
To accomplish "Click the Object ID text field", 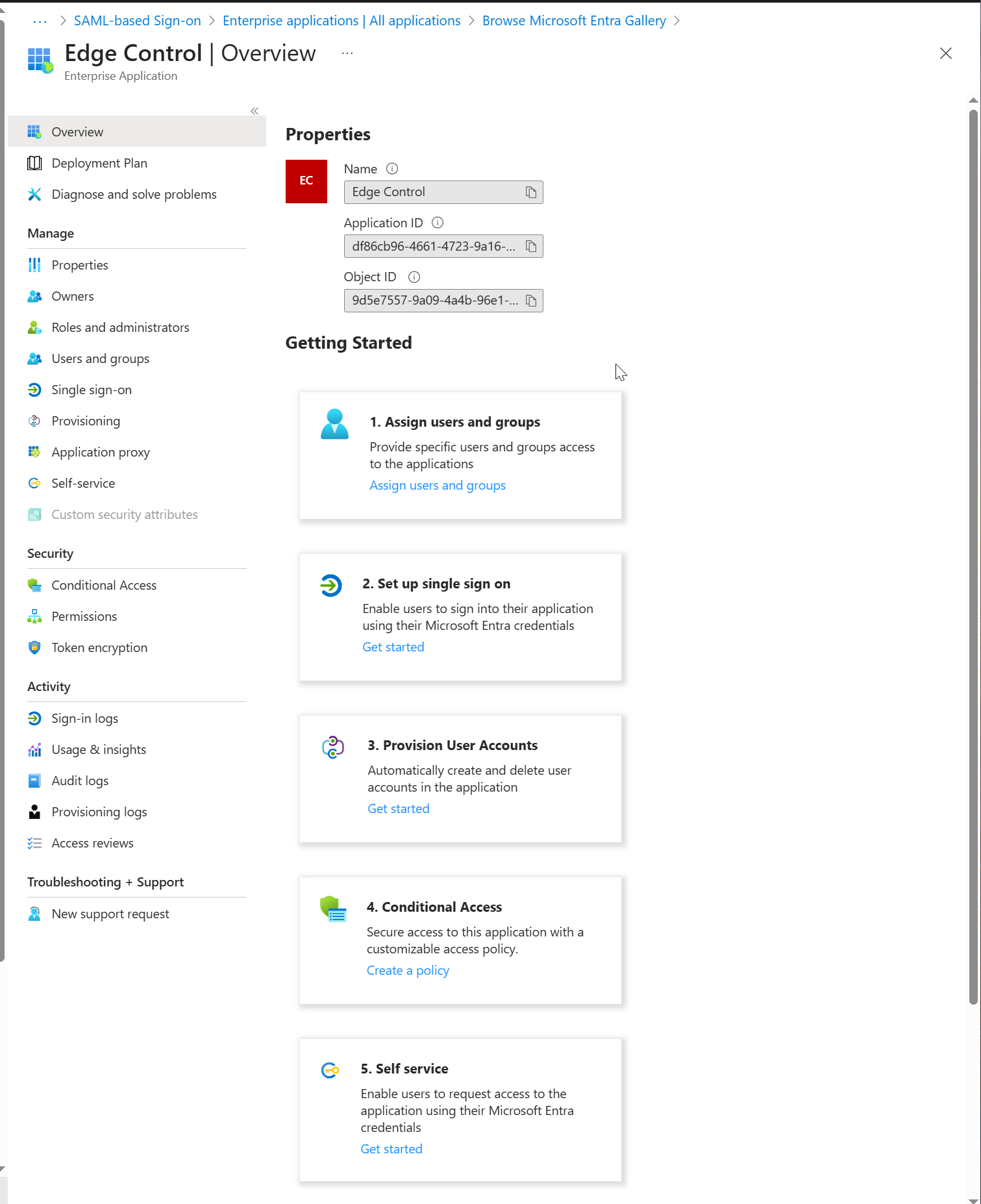I will coord(443,301).
